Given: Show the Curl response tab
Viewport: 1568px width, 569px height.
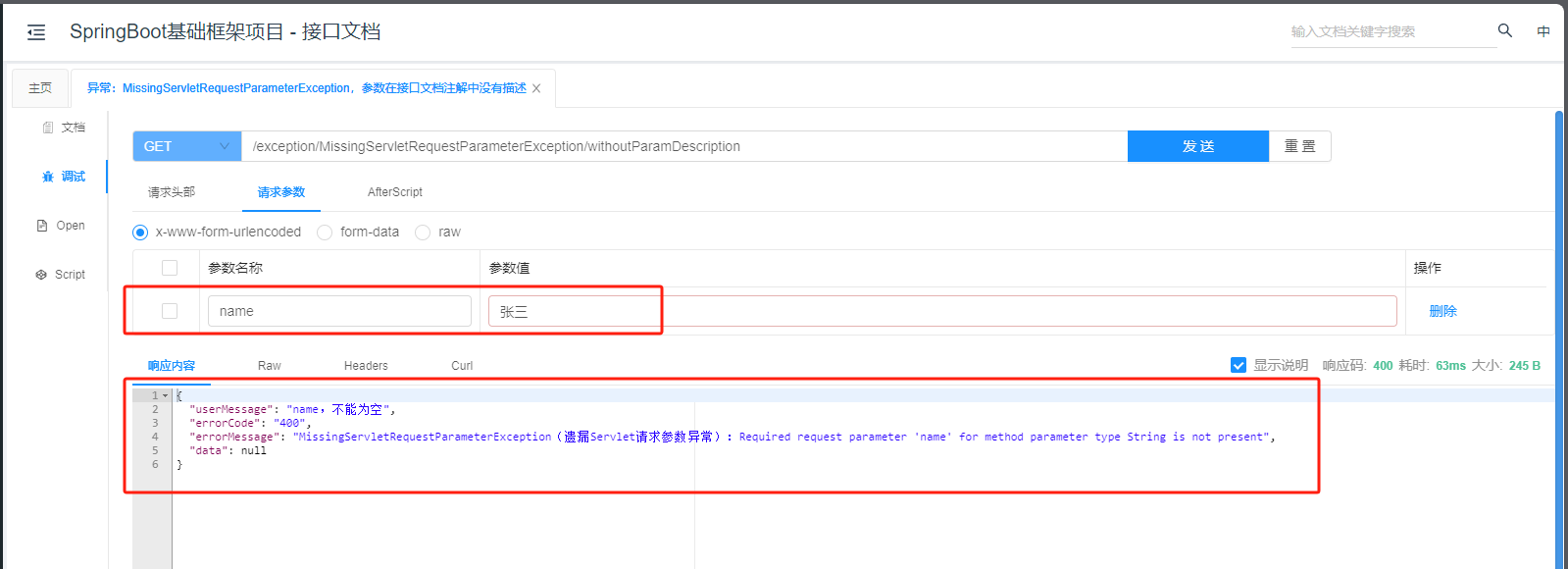Looking at the screenshot, I should 462,366.
